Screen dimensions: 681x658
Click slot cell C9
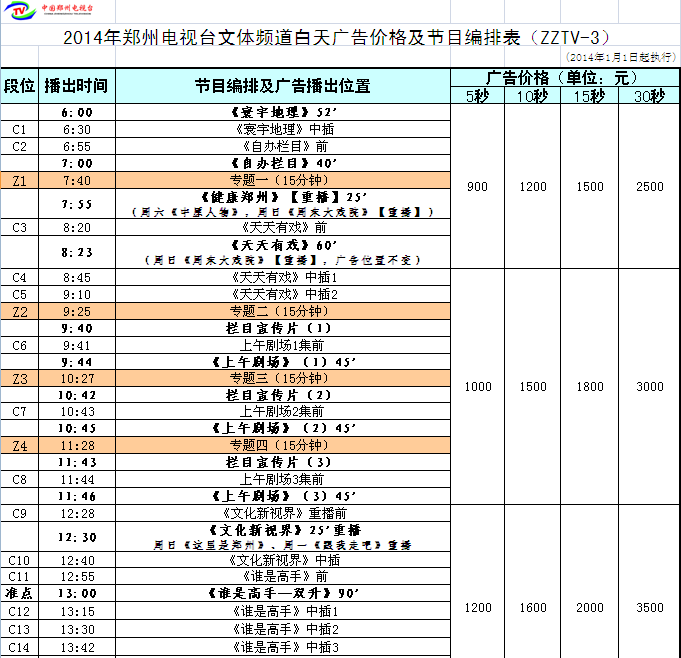[20, 513]
